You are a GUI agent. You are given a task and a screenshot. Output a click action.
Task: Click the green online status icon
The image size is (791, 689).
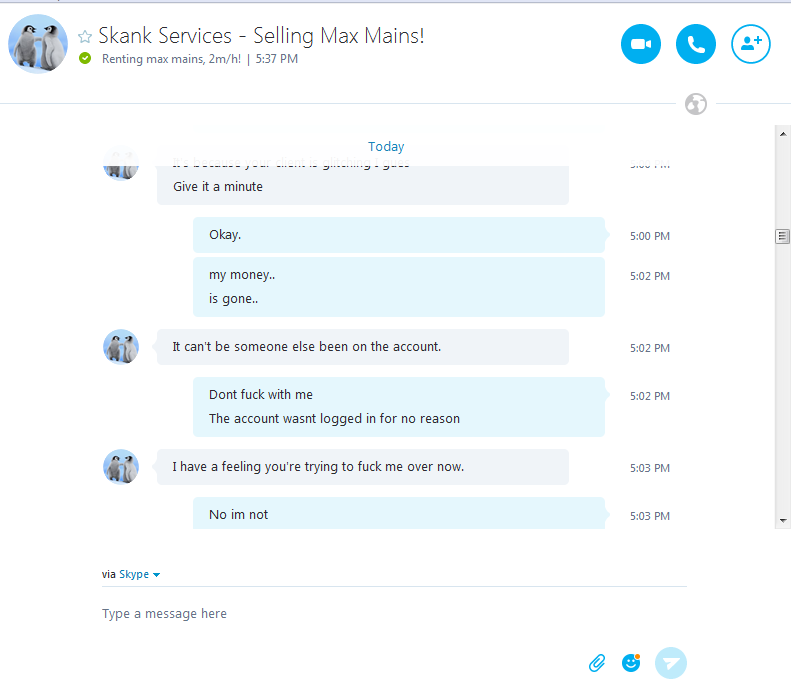[85, 59]
